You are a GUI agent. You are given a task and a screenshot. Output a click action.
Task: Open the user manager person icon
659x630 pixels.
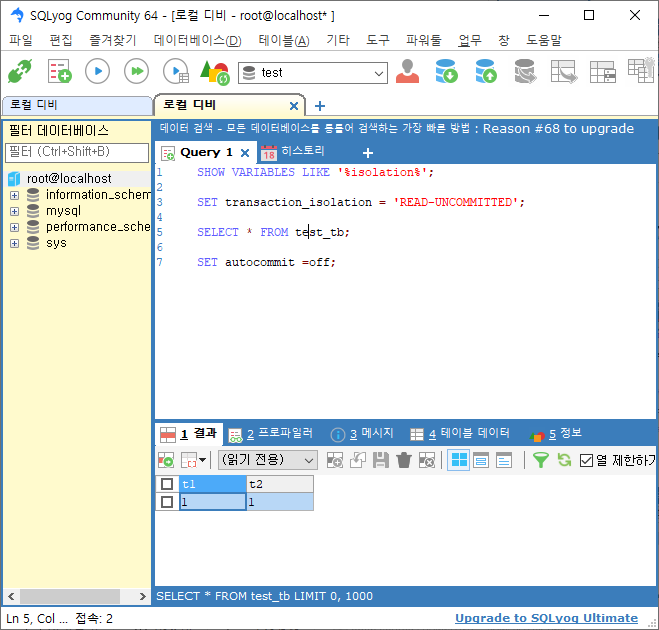[407, 71]
